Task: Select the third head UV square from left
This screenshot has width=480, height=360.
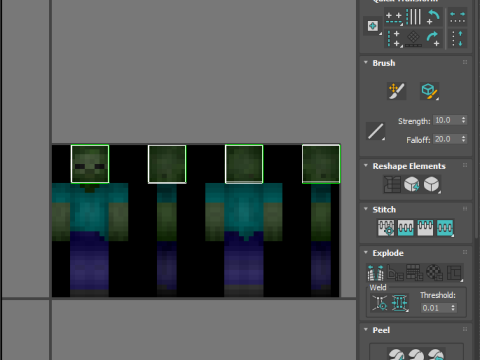Action: (244, 164)
